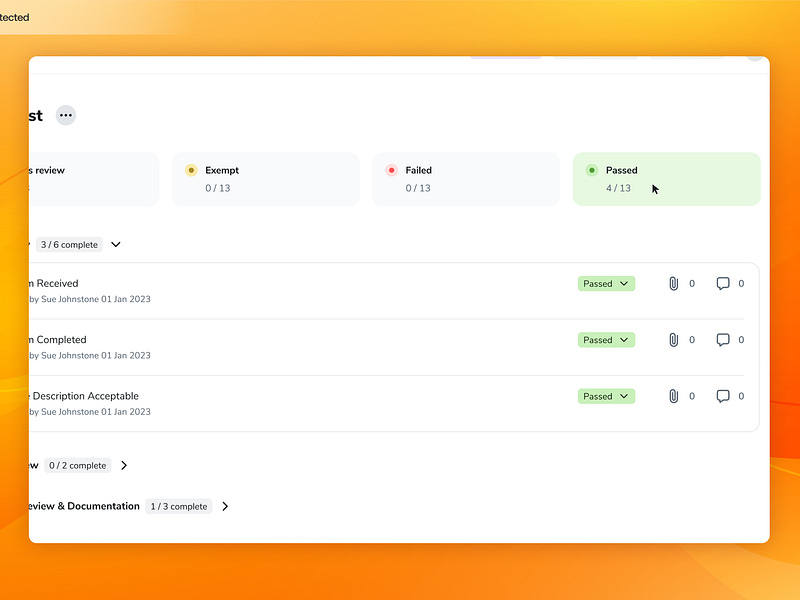The image size is (800, 600).
Task: Open Passed dropdown on the Received row
Action: [606, 284]
